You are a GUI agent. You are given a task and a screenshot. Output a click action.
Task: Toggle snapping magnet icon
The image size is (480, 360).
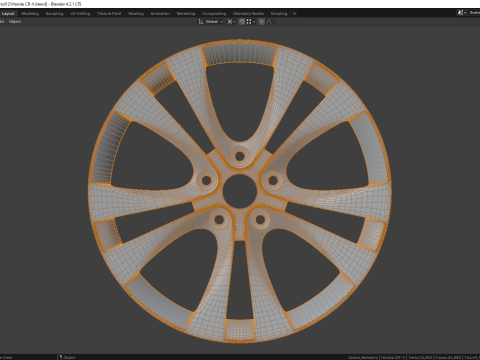[x=242, y=22]
